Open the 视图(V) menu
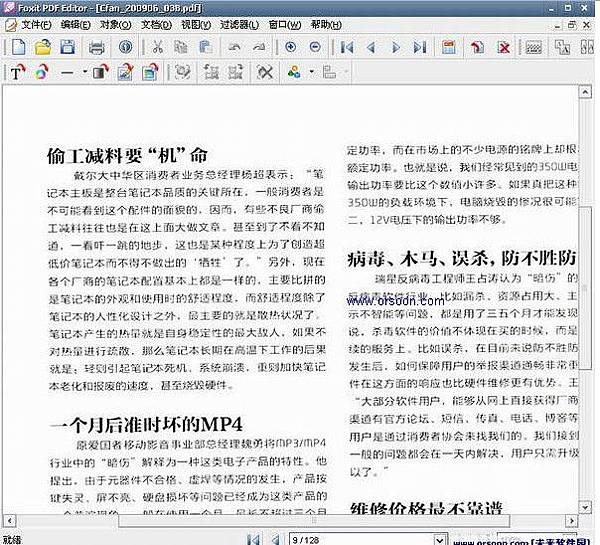600x545 pixels. pyautogui.click(x=196, y=25)
